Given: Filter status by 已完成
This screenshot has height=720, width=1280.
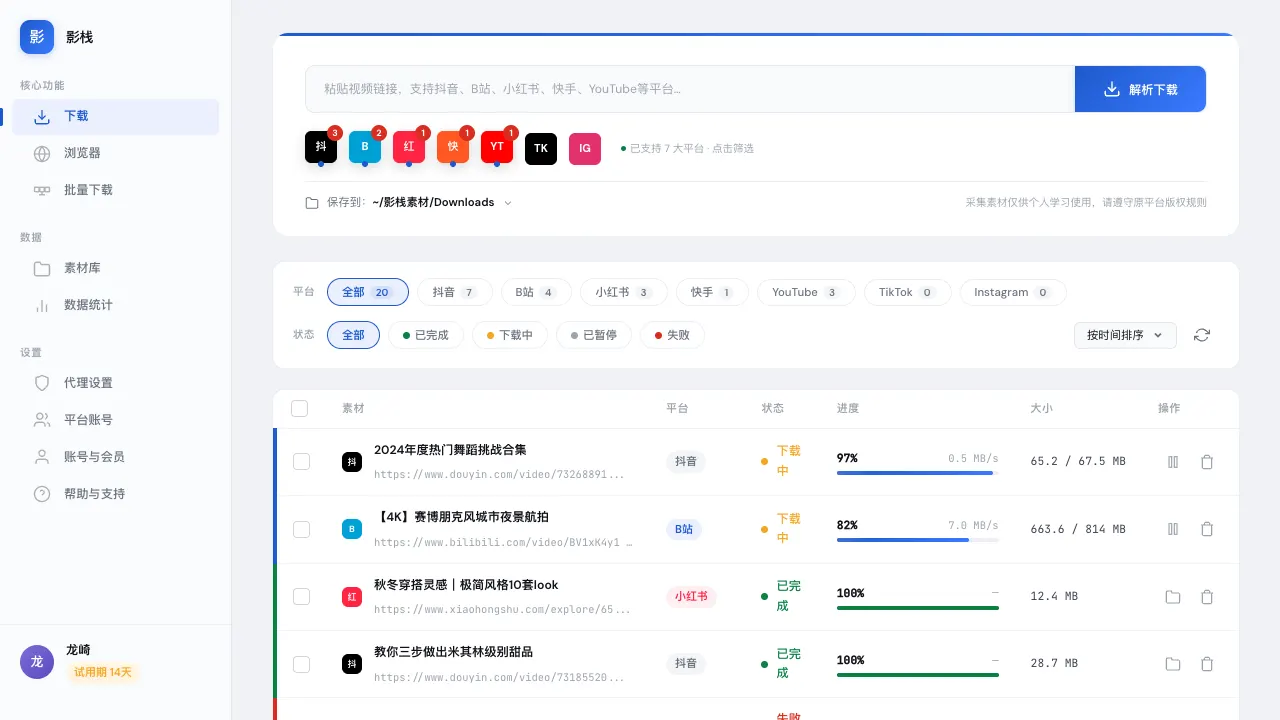Looking at the screenshot, I should click(x=426, y=335).
